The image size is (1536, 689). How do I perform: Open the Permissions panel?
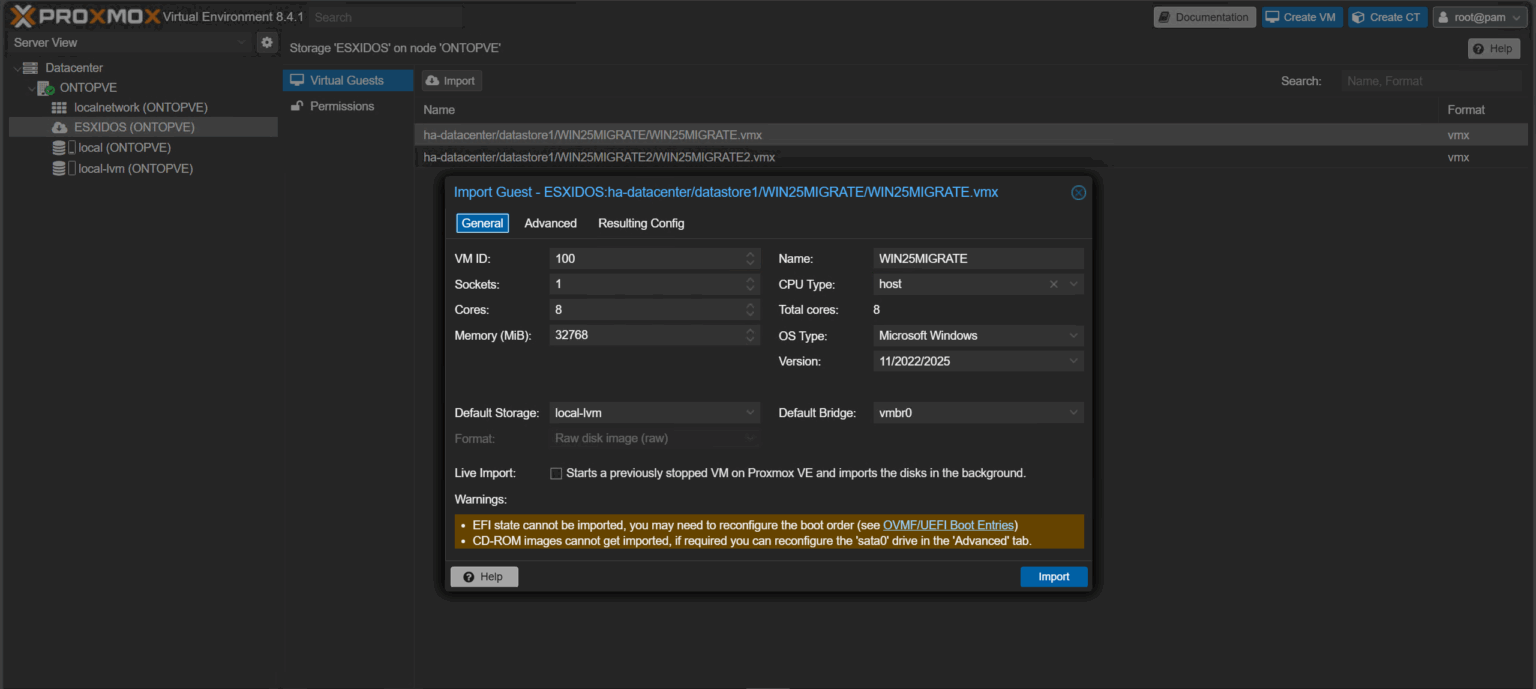347,106
